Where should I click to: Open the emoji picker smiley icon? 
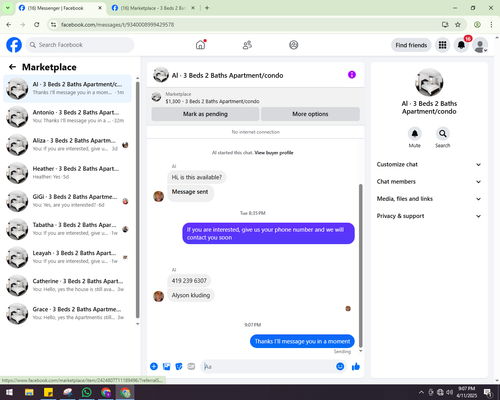pyautogui.click(x=340, y=367)
